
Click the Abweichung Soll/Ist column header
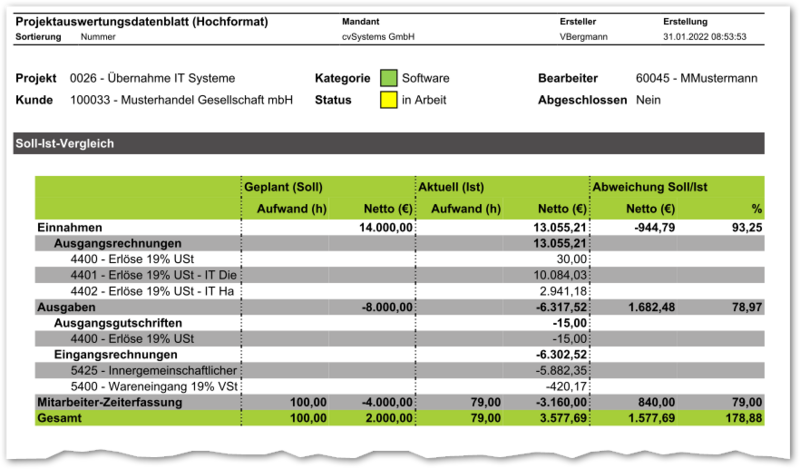[x=650, y=187]
